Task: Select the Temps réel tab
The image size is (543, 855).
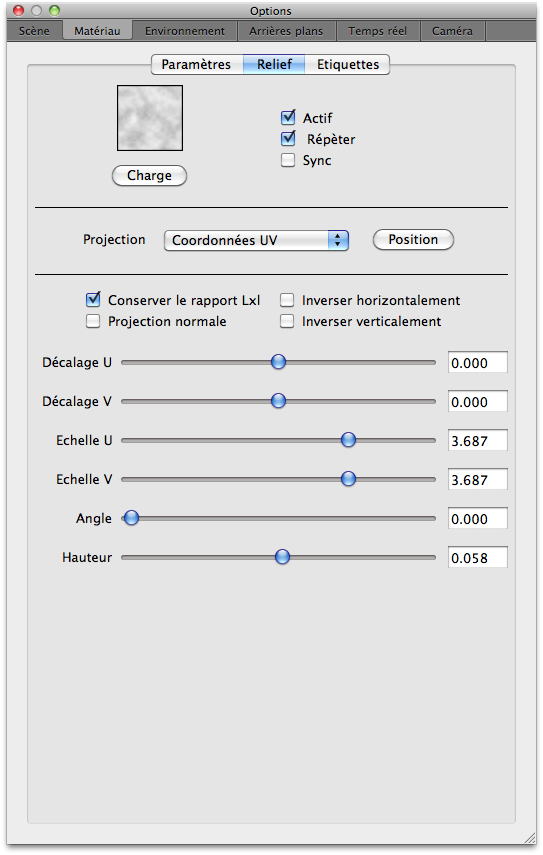Action: [378, 31]
